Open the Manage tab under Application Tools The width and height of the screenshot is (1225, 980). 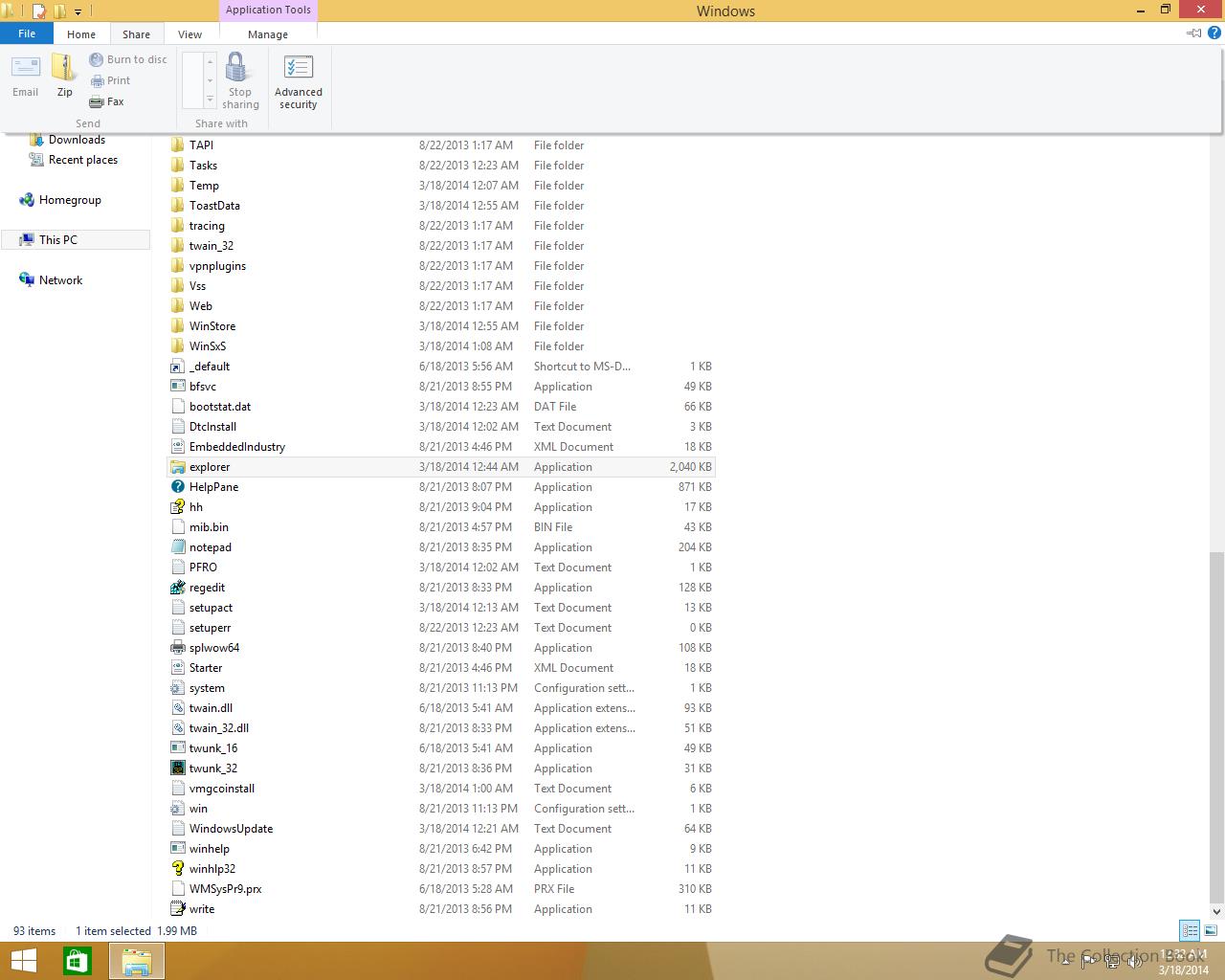(x=268, y=34)
